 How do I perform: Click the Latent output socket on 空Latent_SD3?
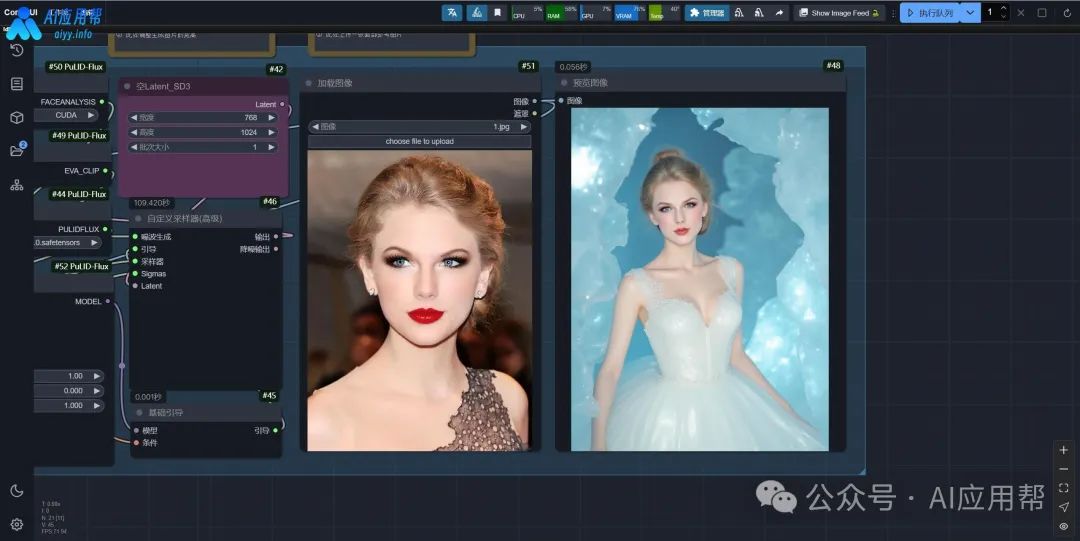coord(282,104)
